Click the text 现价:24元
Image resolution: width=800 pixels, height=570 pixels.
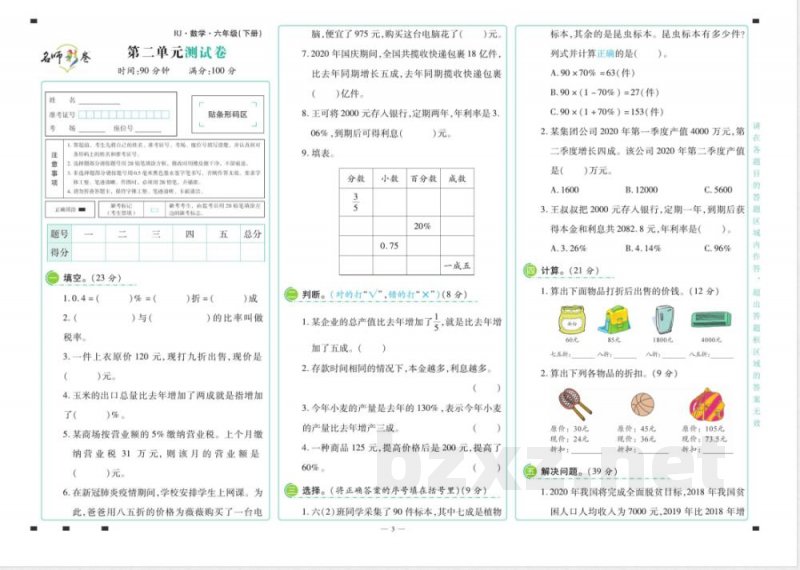click(x=570, y=439)
